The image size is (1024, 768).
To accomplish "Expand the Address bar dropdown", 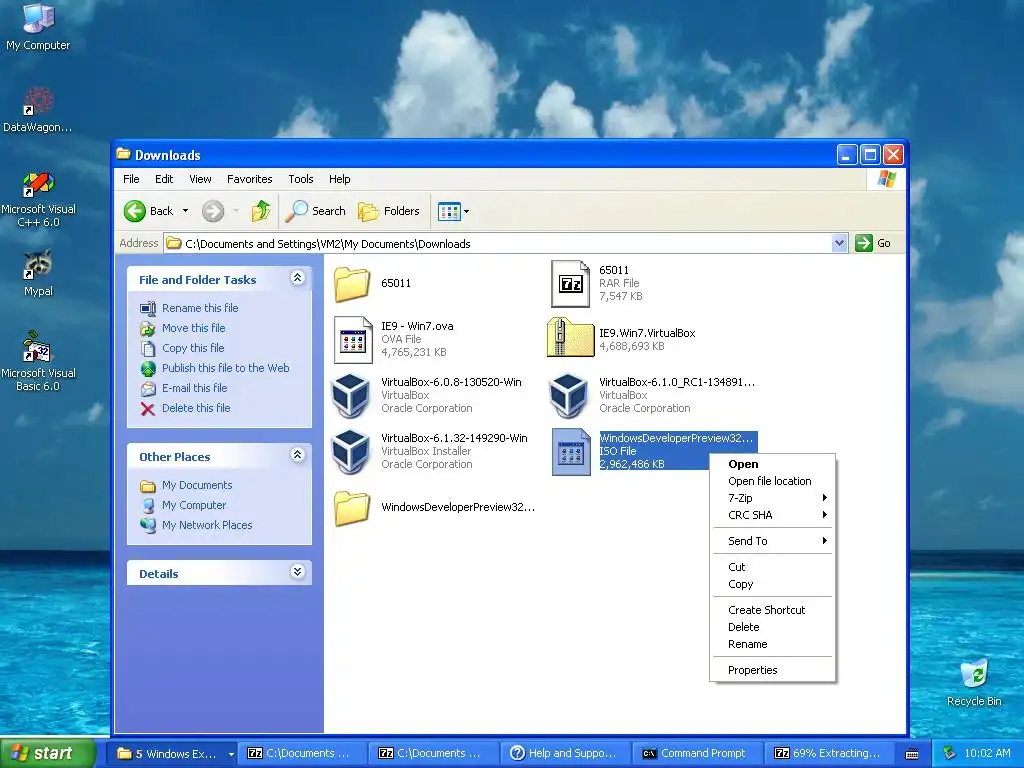I will [x=839, y=244].
